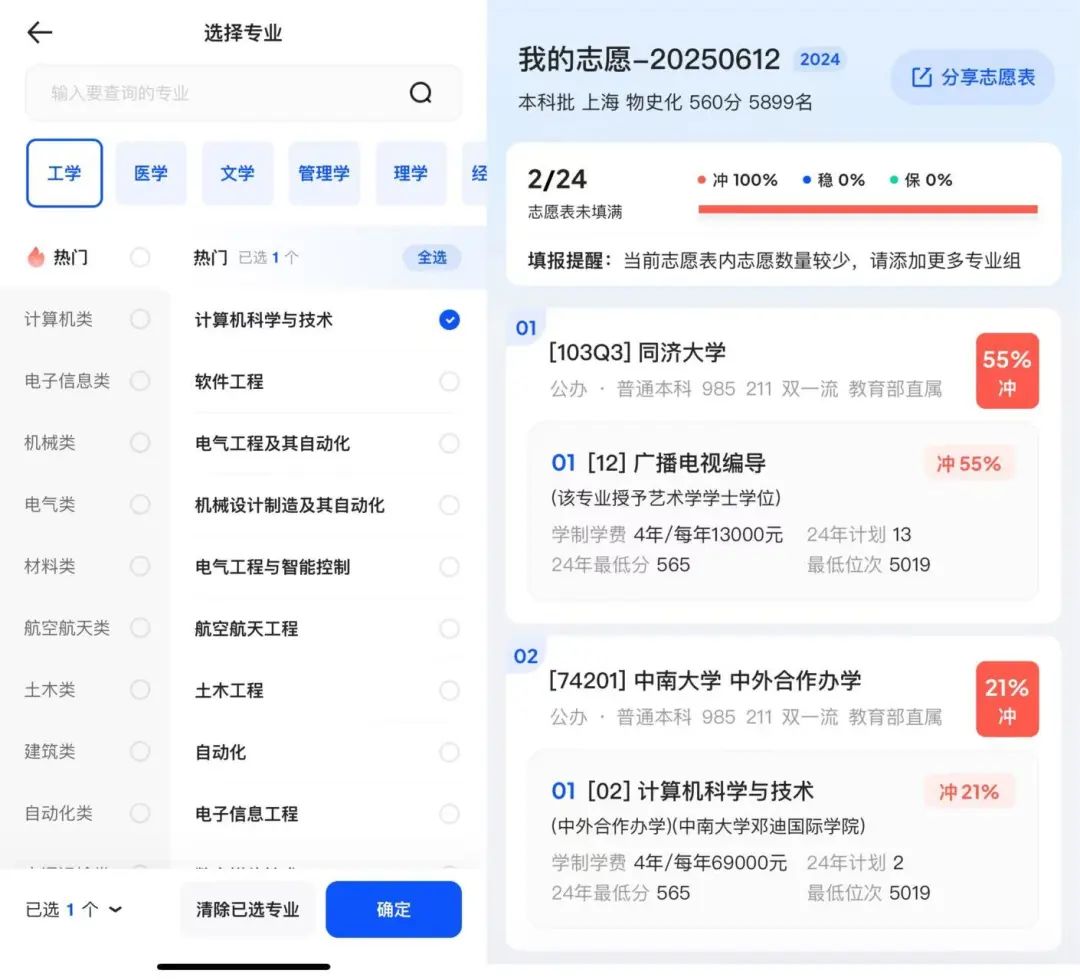This screenshot has width=1080, height=980.
Task: Select the 02 volunteer number badge
Action: pos(526,656)
